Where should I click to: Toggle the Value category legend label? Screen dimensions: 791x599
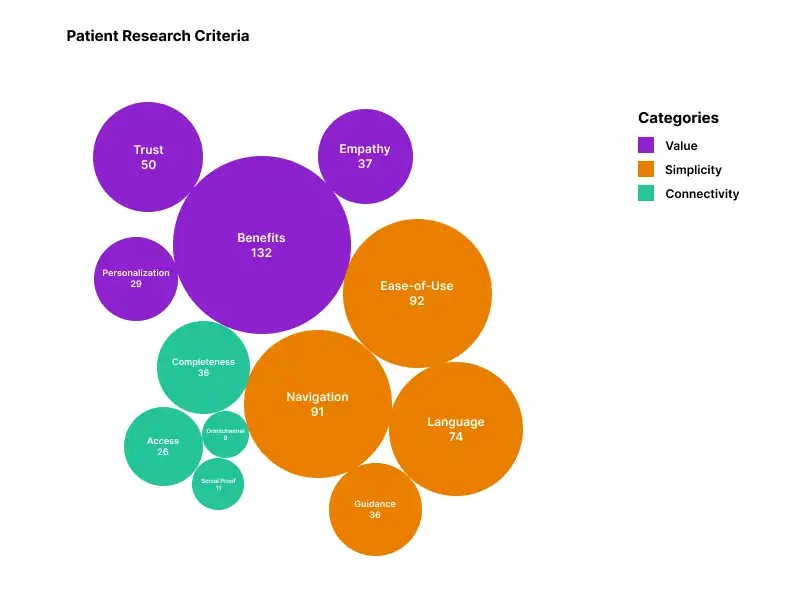(x=681, y=146)
